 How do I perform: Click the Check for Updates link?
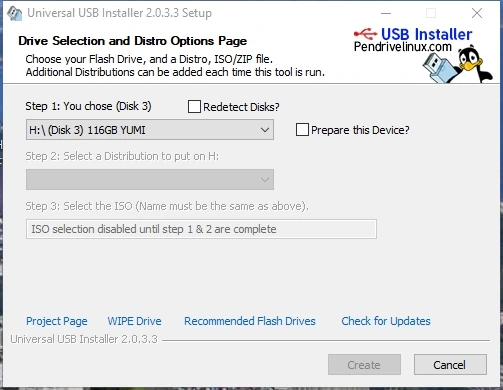pos(386,321)
